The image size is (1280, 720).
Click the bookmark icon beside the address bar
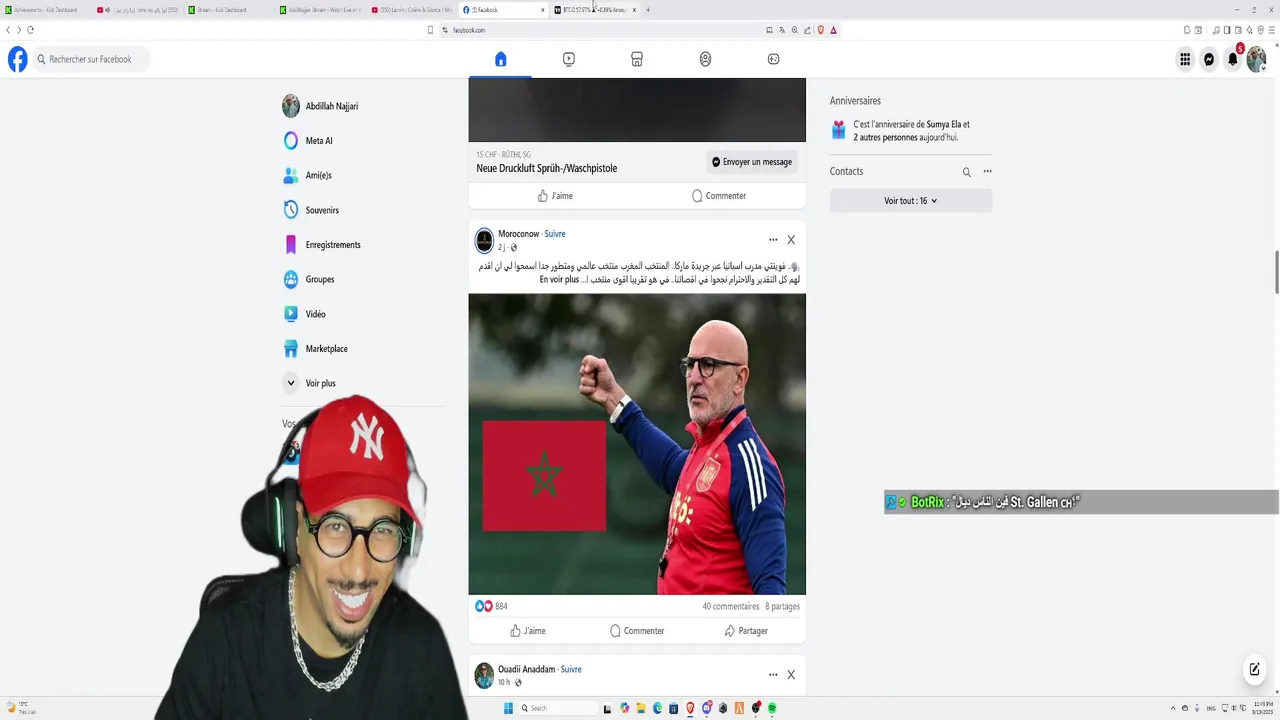(431, 30)
